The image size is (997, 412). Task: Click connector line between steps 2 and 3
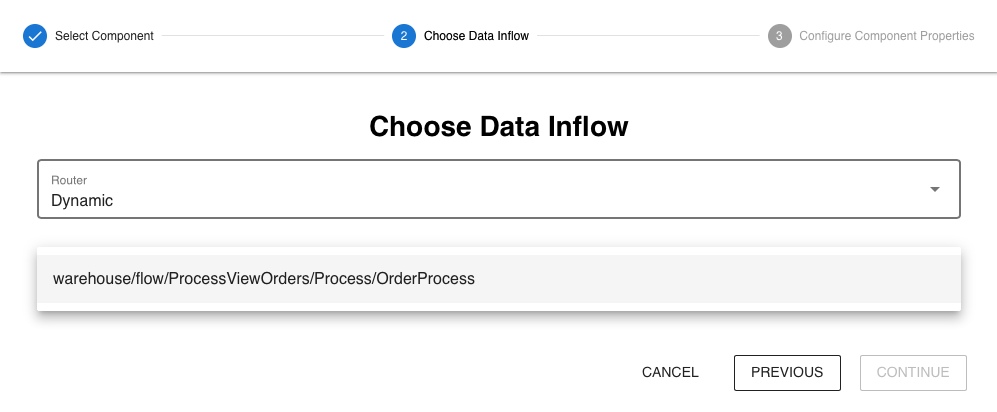(648, 36)
